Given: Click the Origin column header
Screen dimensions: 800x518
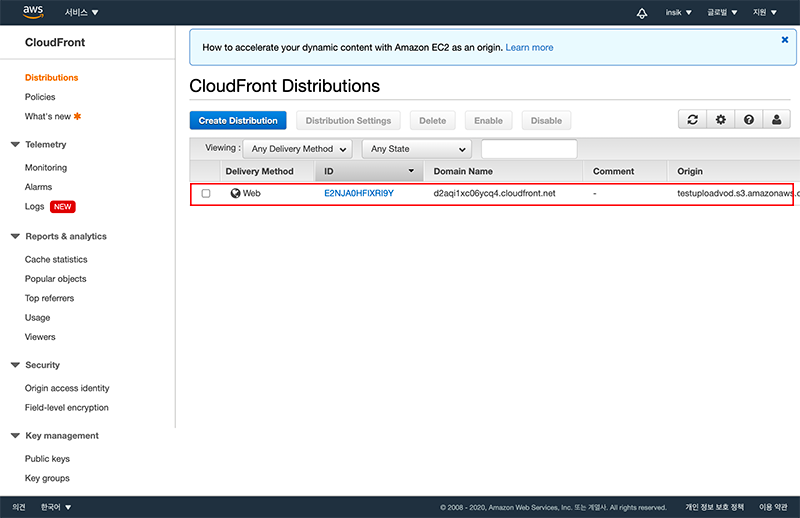Looking at the screenshot, I should click(x=690, y=171).
